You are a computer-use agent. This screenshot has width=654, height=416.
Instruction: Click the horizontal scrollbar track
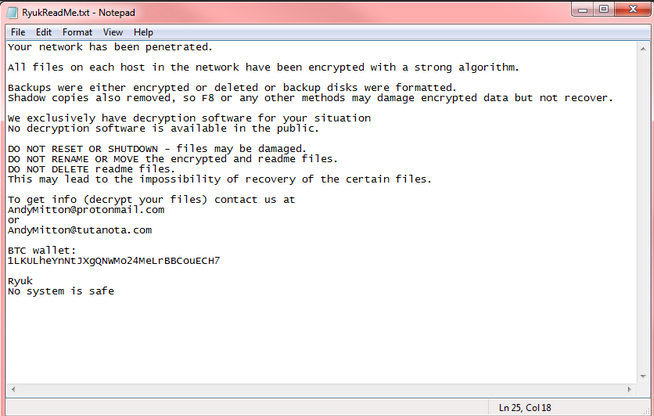click(x=321, y=390)
